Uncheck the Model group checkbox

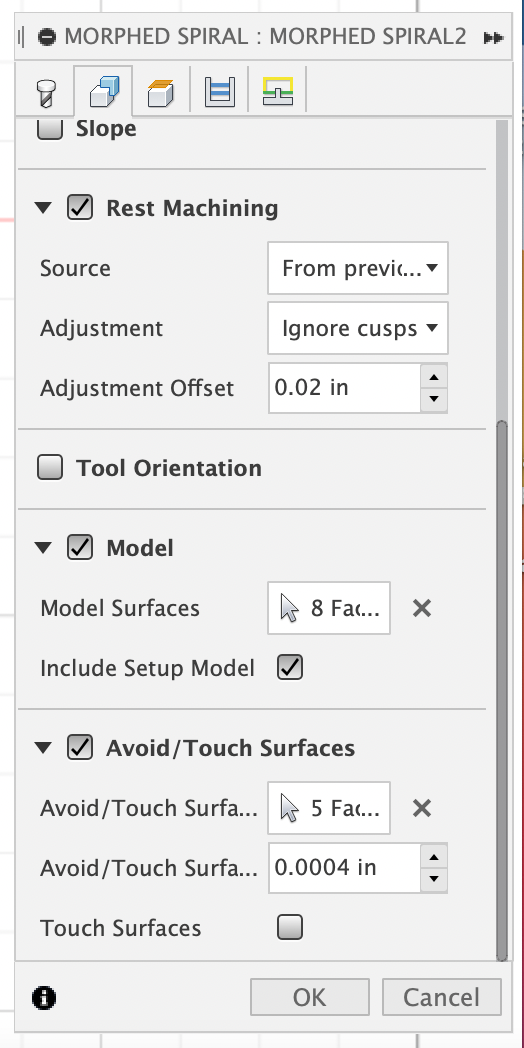(80, 548)
